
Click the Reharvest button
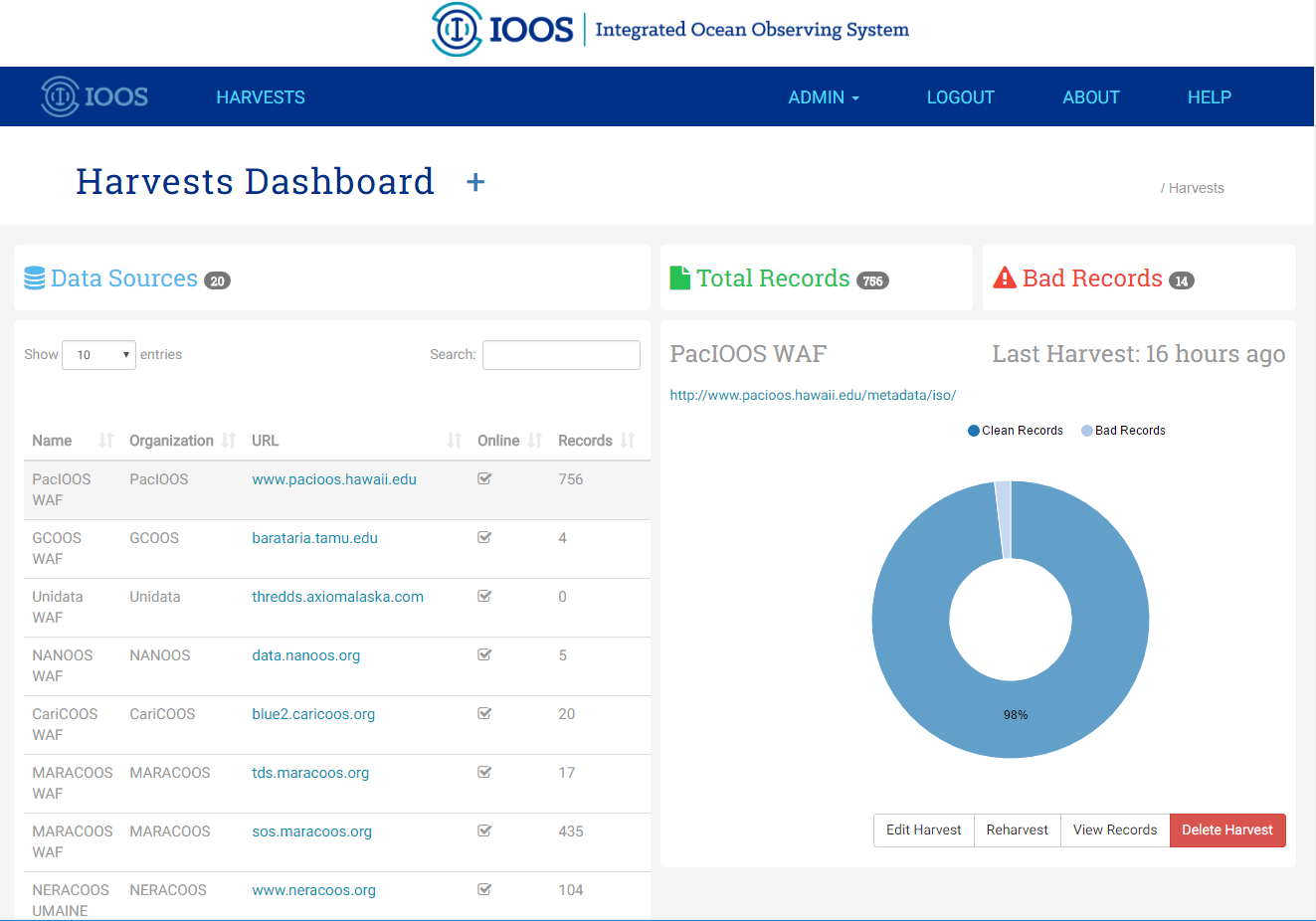[x=1018, y=830]
